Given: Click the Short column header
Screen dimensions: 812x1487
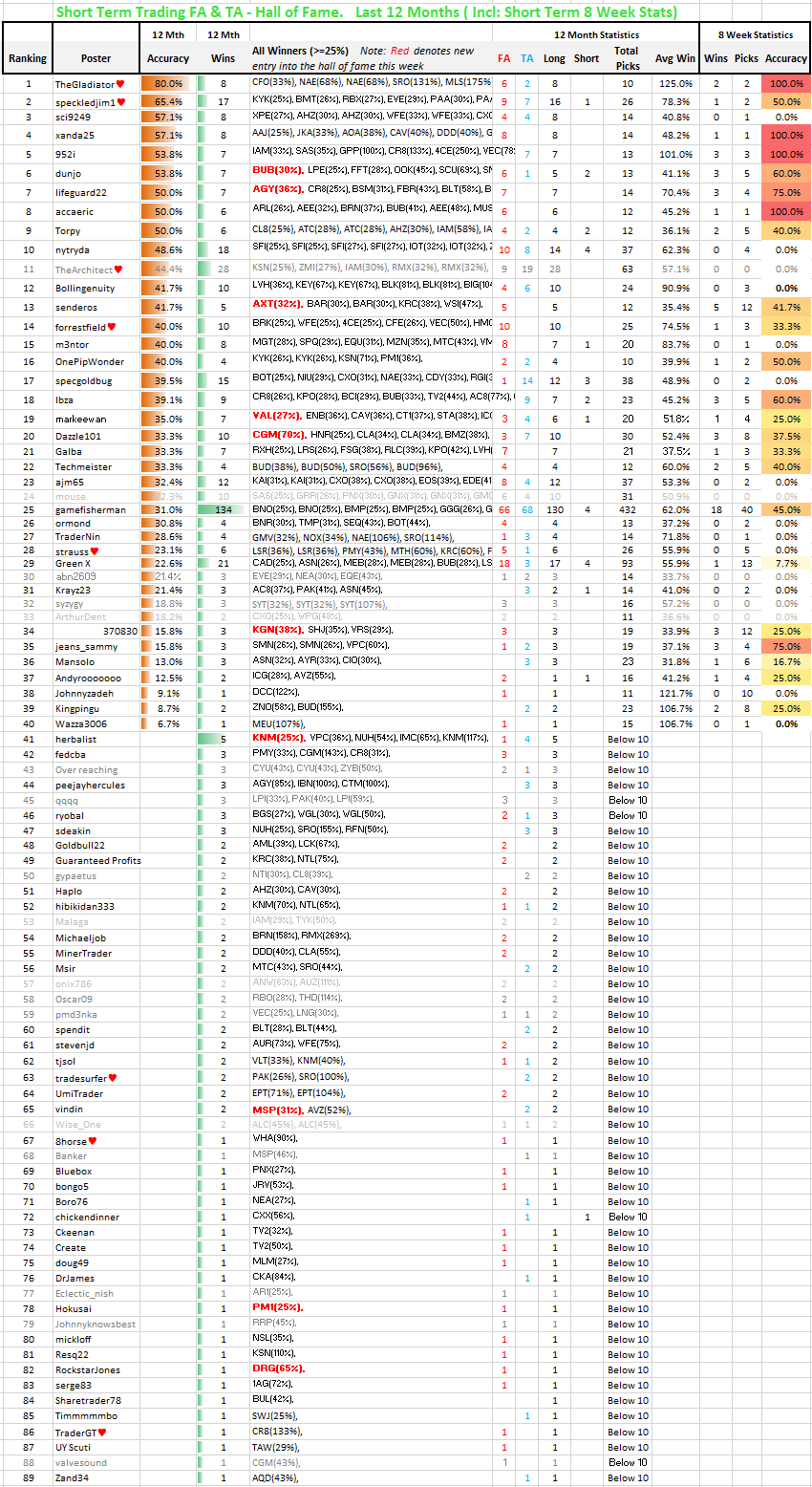Looking at the screenshot, I should 588,58.
